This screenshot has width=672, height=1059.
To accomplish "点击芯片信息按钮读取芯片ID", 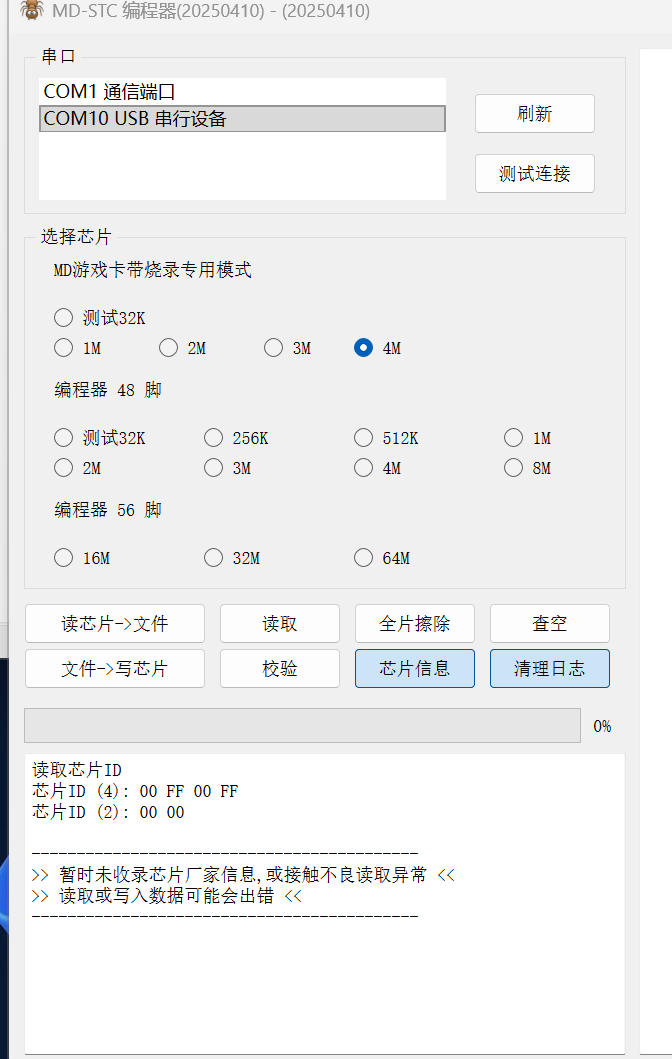I will point(414,668).
